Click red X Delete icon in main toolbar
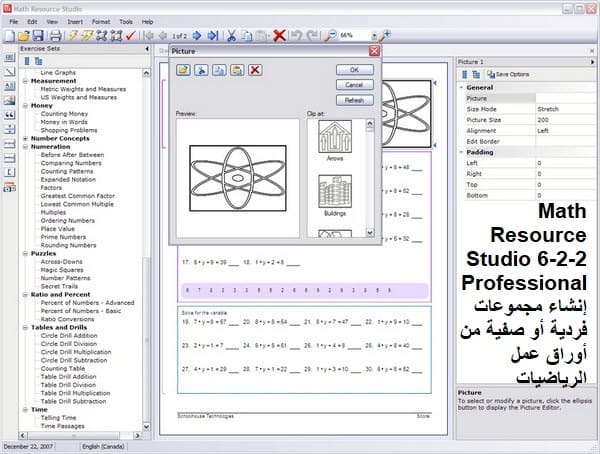The height and width of the screenshot is (454, 600). [x=280, y=36]
